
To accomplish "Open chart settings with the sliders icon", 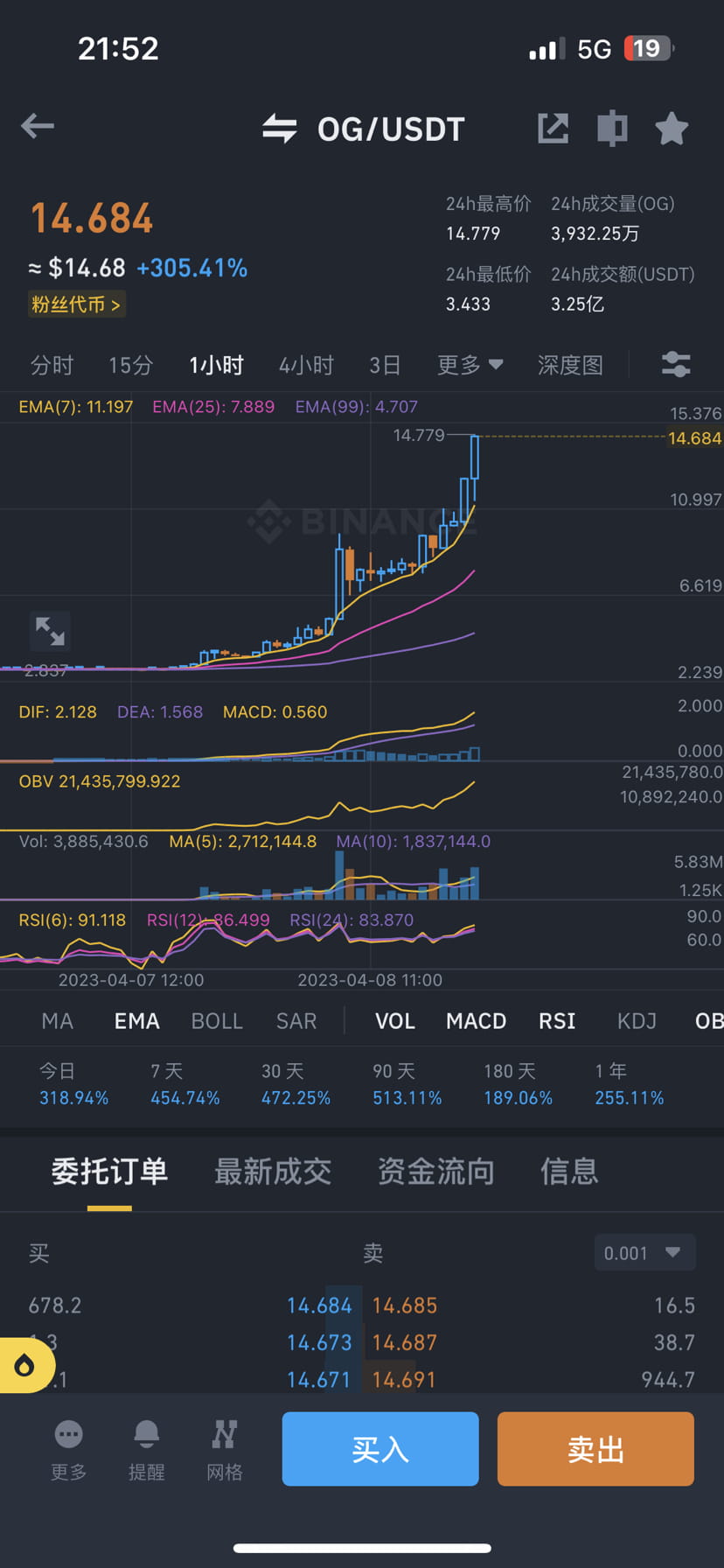I will click(x=675, y=365).
